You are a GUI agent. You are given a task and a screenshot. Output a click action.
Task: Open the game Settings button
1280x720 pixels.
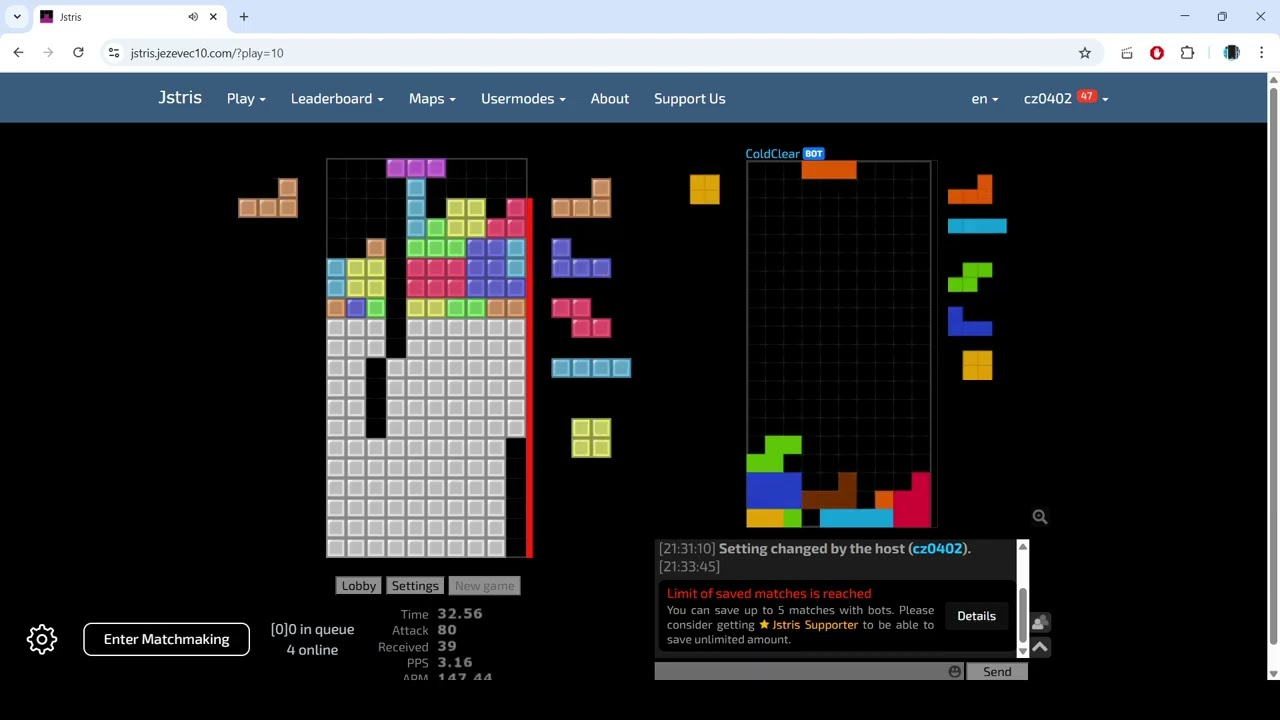pyautogui.click(x=415, y=586)
